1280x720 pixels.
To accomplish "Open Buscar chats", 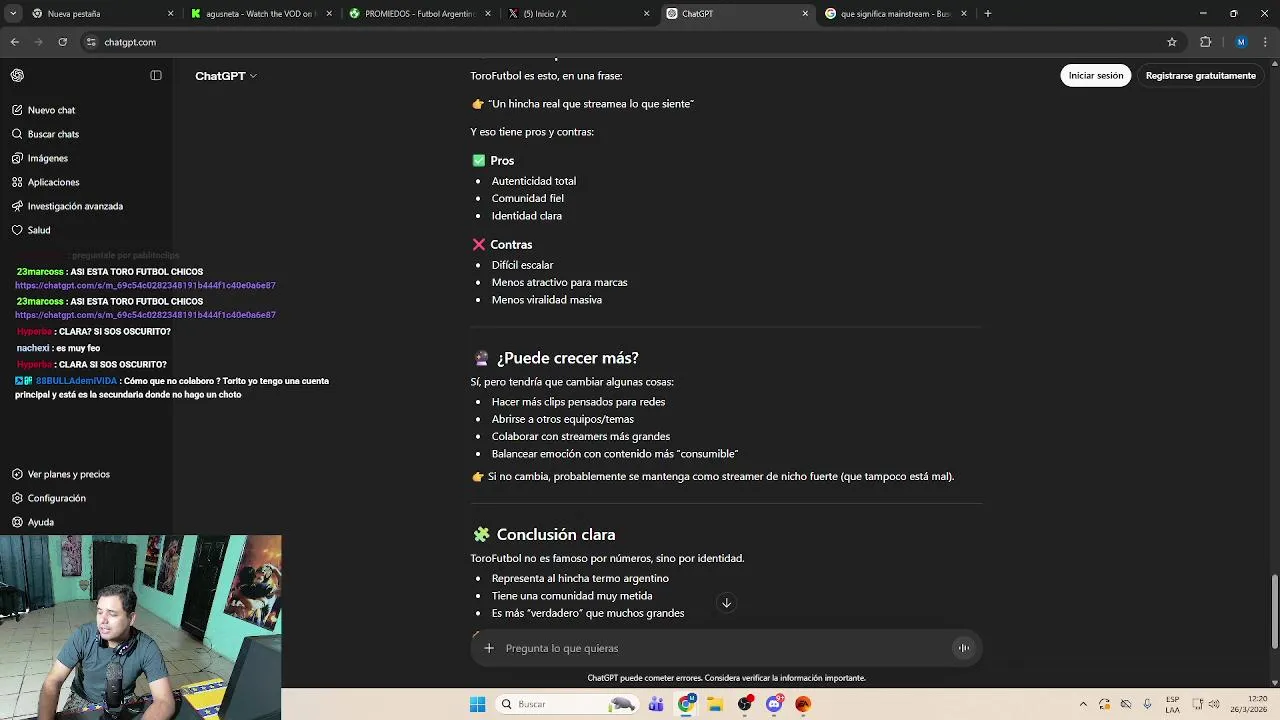I will point(53,134).
